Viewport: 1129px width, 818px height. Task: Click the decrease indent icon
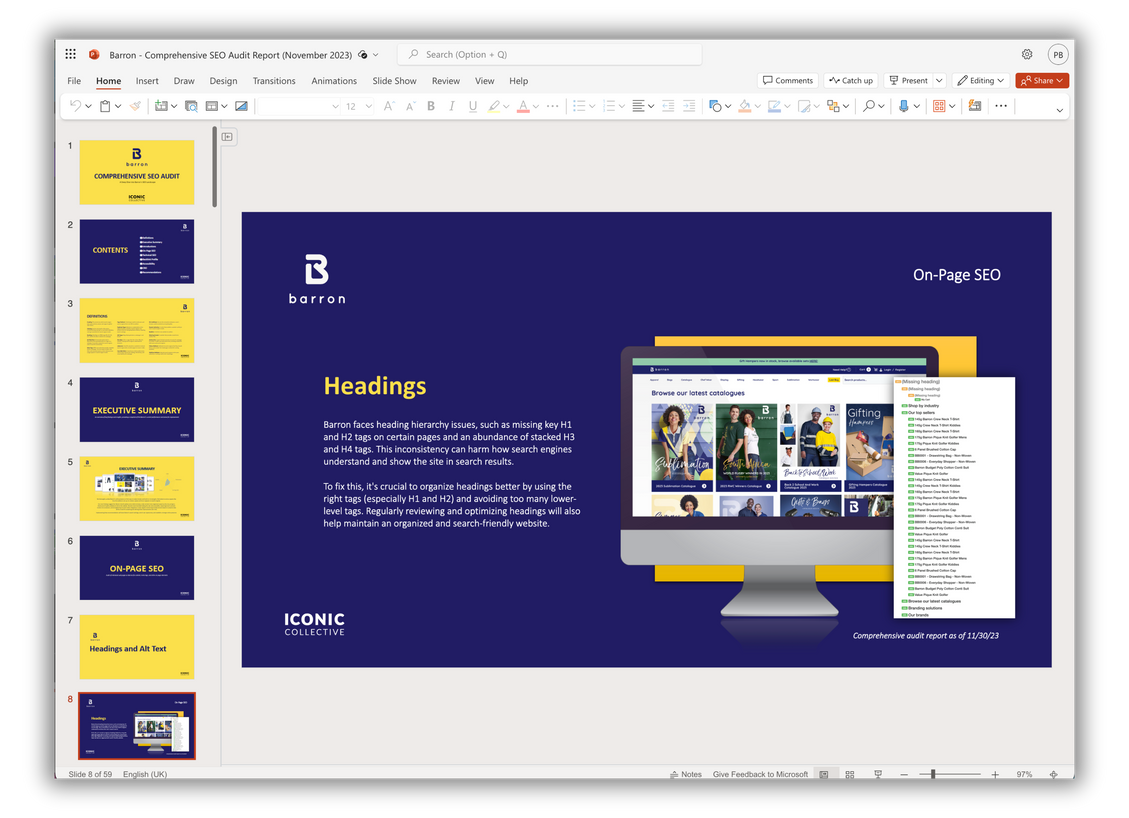668,106
